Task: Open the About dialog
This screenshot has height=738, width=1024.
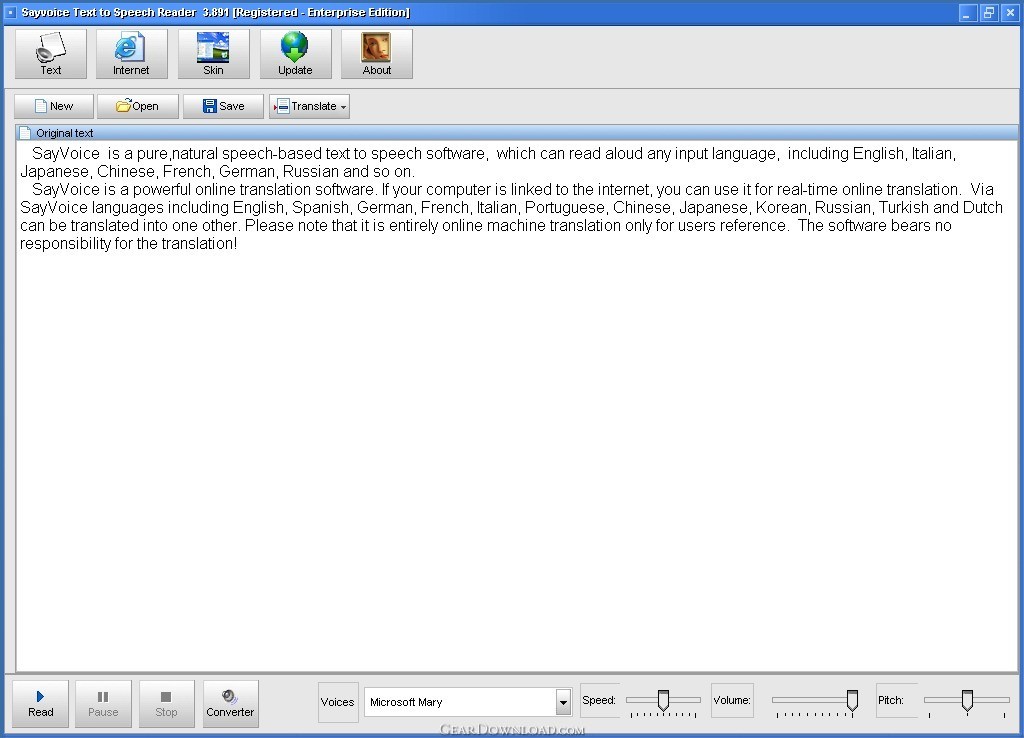Action: 377,54
